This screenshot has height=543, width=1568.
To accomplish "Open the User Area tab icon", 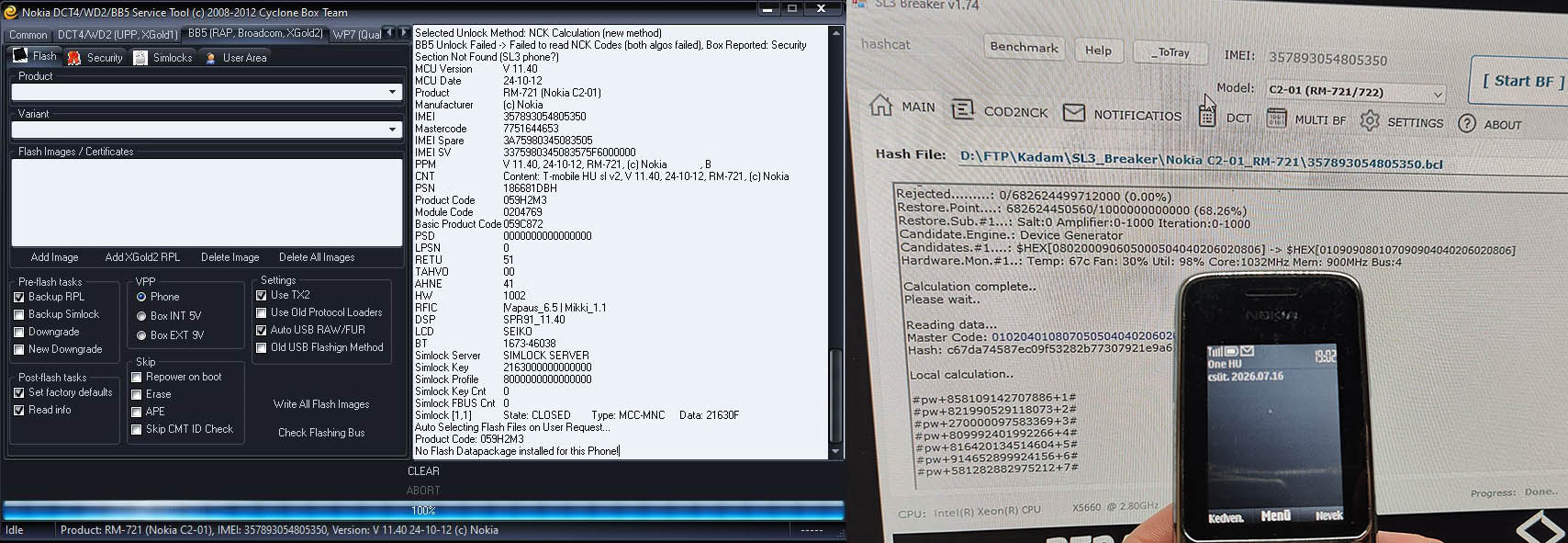I will pyautogui.click(x=210, y=58).
